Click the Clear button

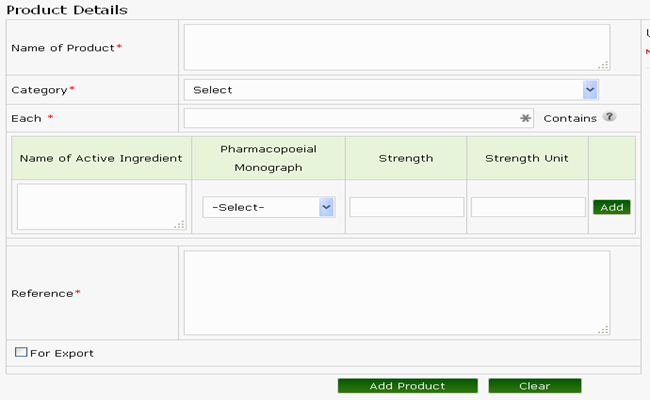(x=535, y=386)
